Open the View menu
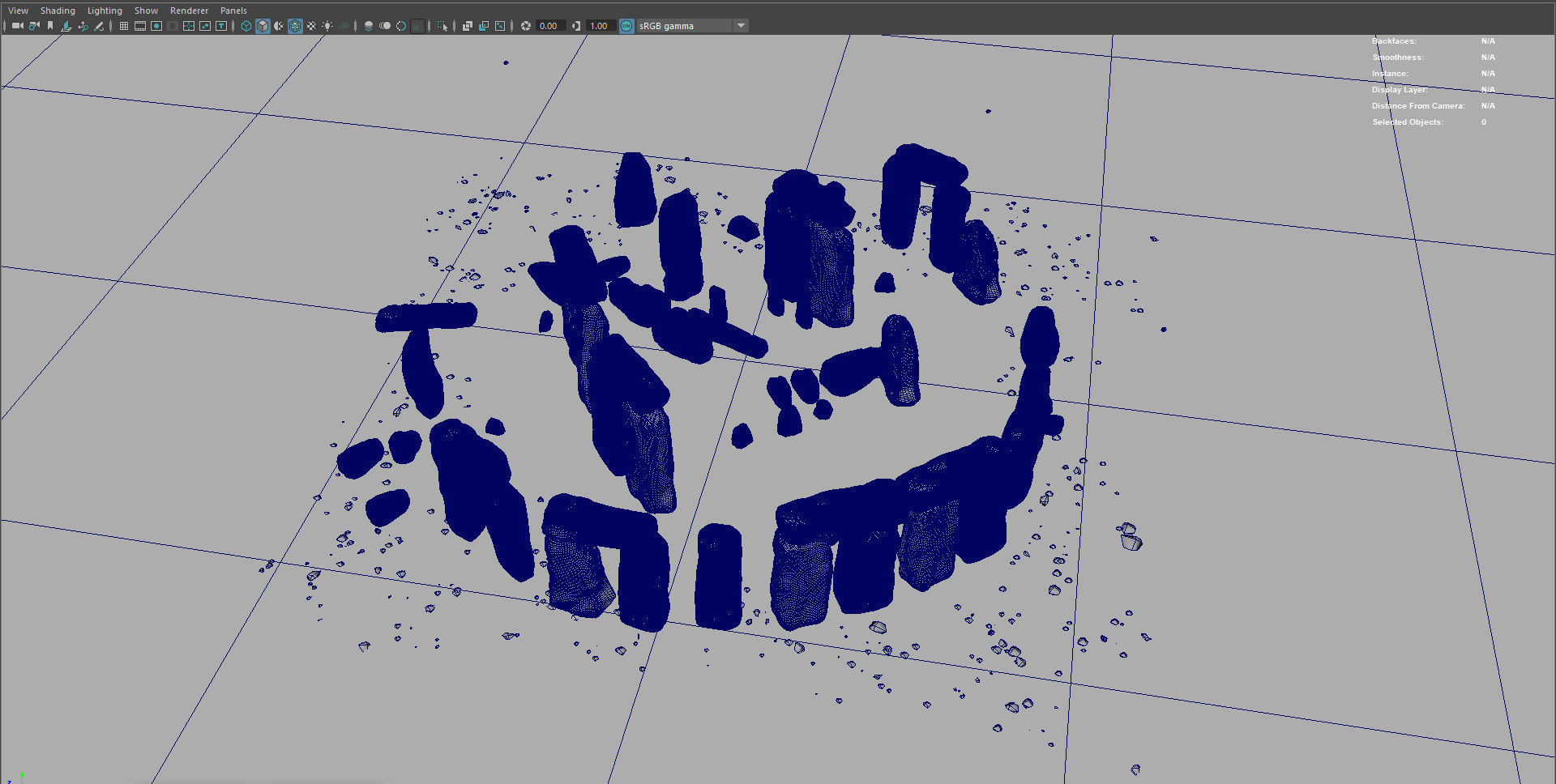Image resolution: width=1556 pixels, height=784 pixels. click(18, 11)
